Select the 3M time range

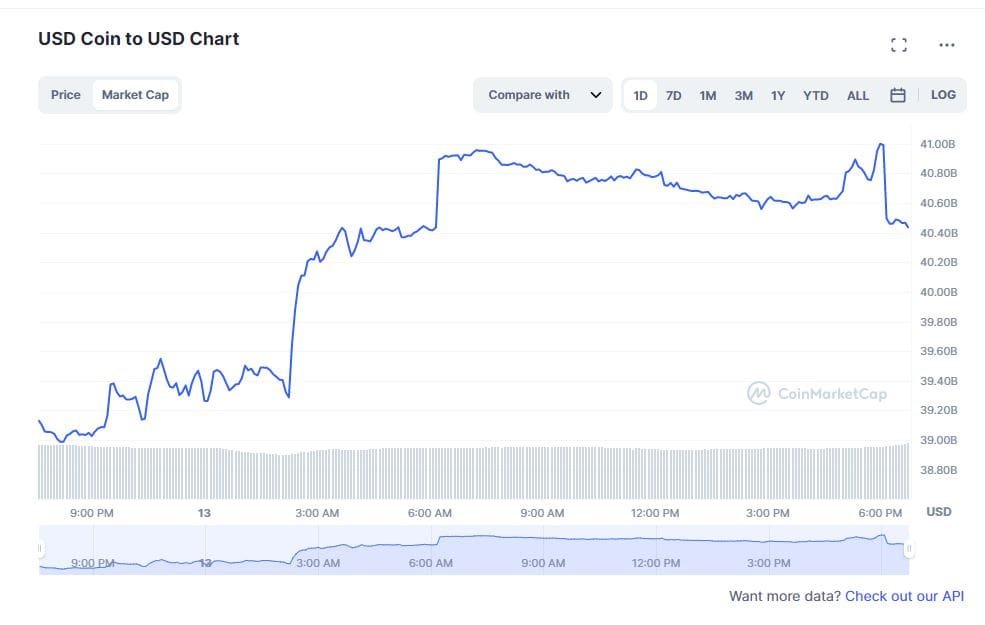pos(743,96)
